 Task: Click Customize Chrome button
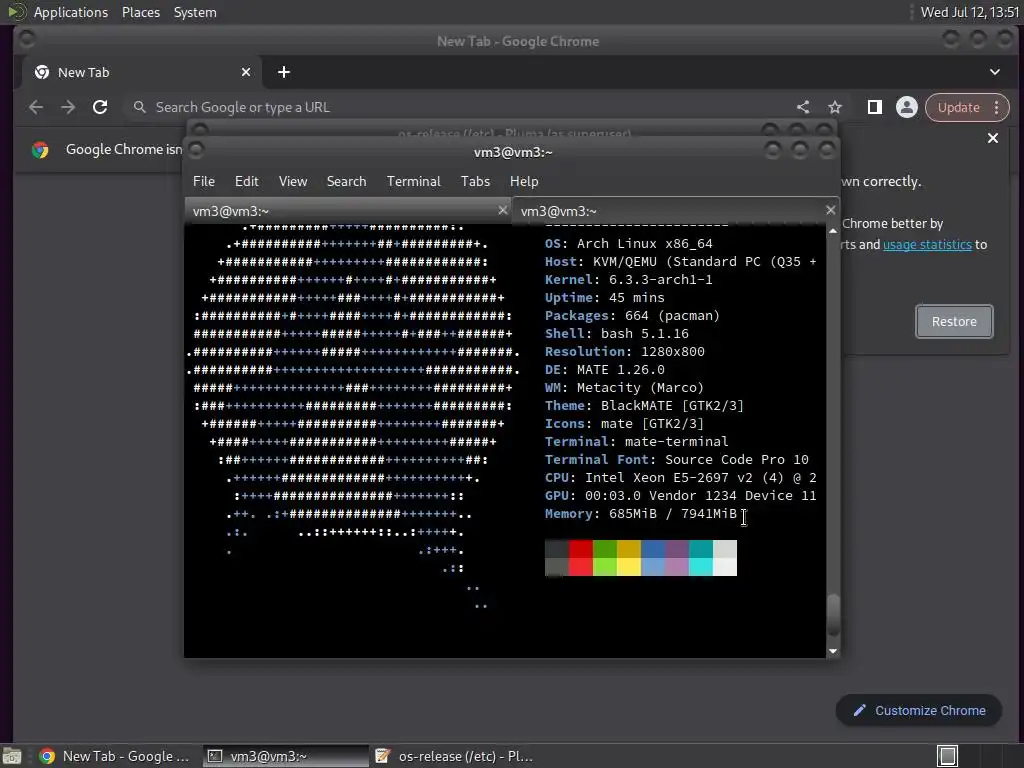[919, 711]
